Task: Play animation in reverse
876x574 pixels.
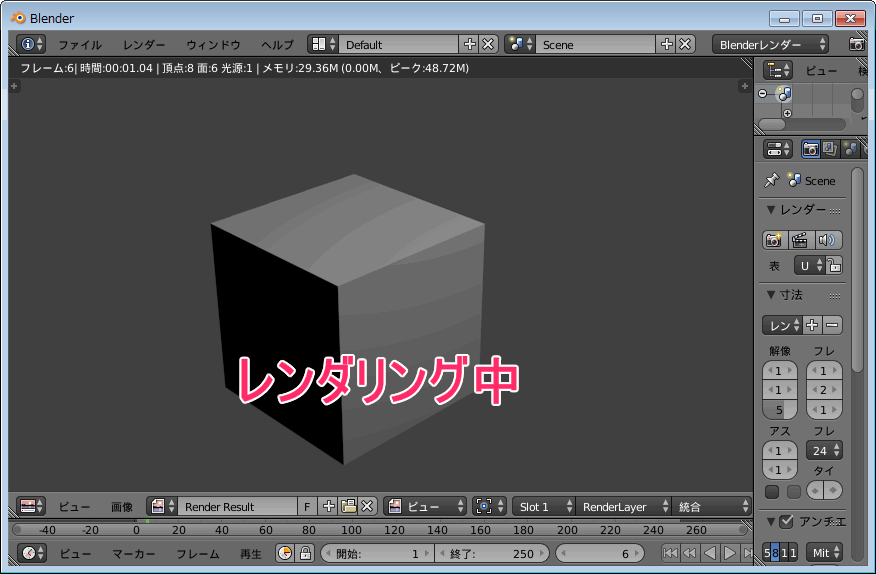Action: [710, 553]
